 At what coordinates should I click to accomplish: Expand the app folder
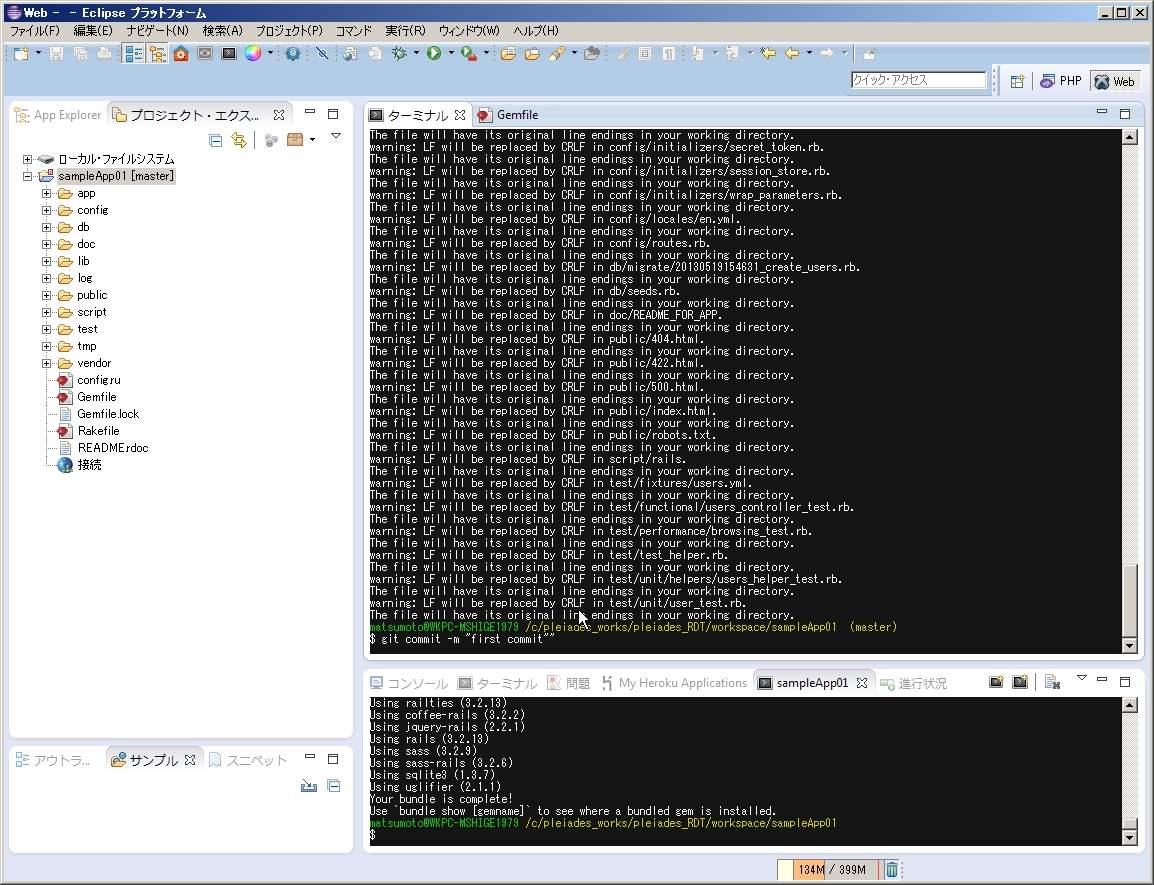[46, 194]
